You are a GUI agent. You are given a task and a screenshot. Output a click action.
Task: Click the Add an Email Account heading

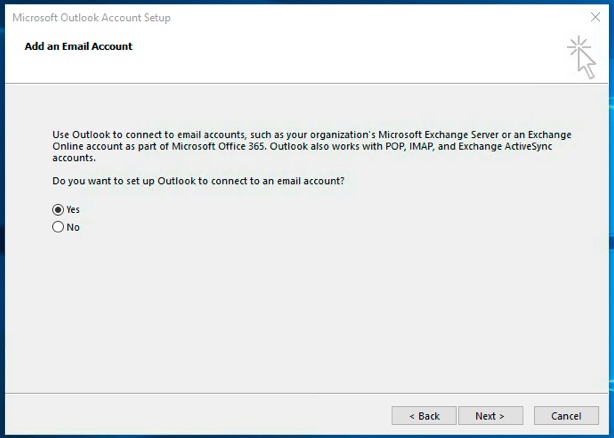coord(79,46)
